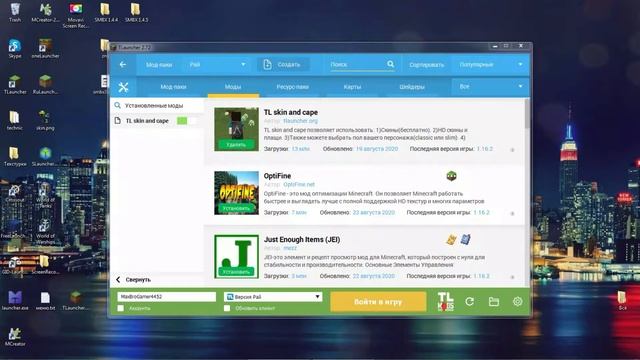Click the Forge head icon on OptiFine row
Viewport: 640px width, 360px height.
point(451,176)
